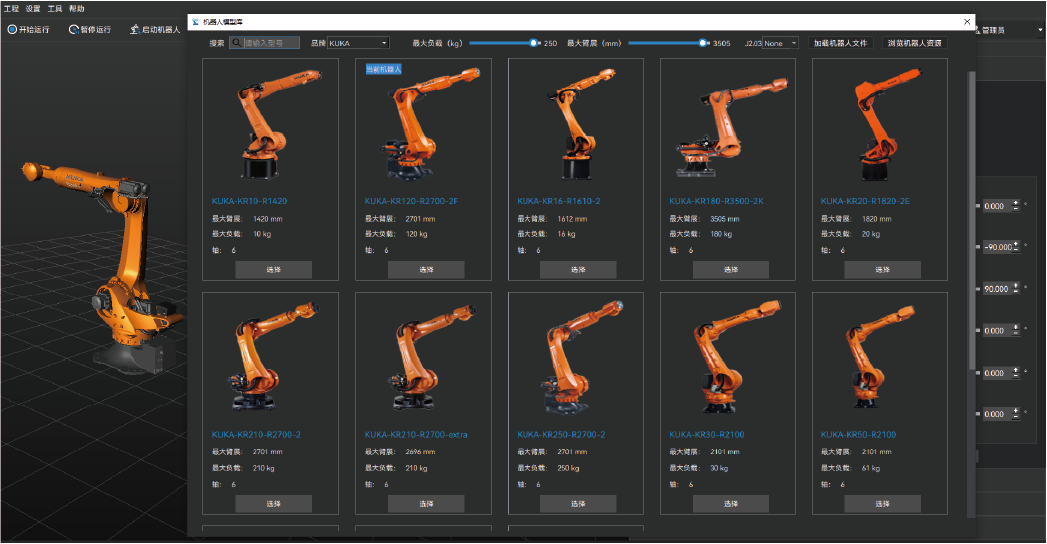Click stepper arrows of the 90.000 joint field
The width and height of the screenshot is (1047, 544).
(x=1016, y=288)
